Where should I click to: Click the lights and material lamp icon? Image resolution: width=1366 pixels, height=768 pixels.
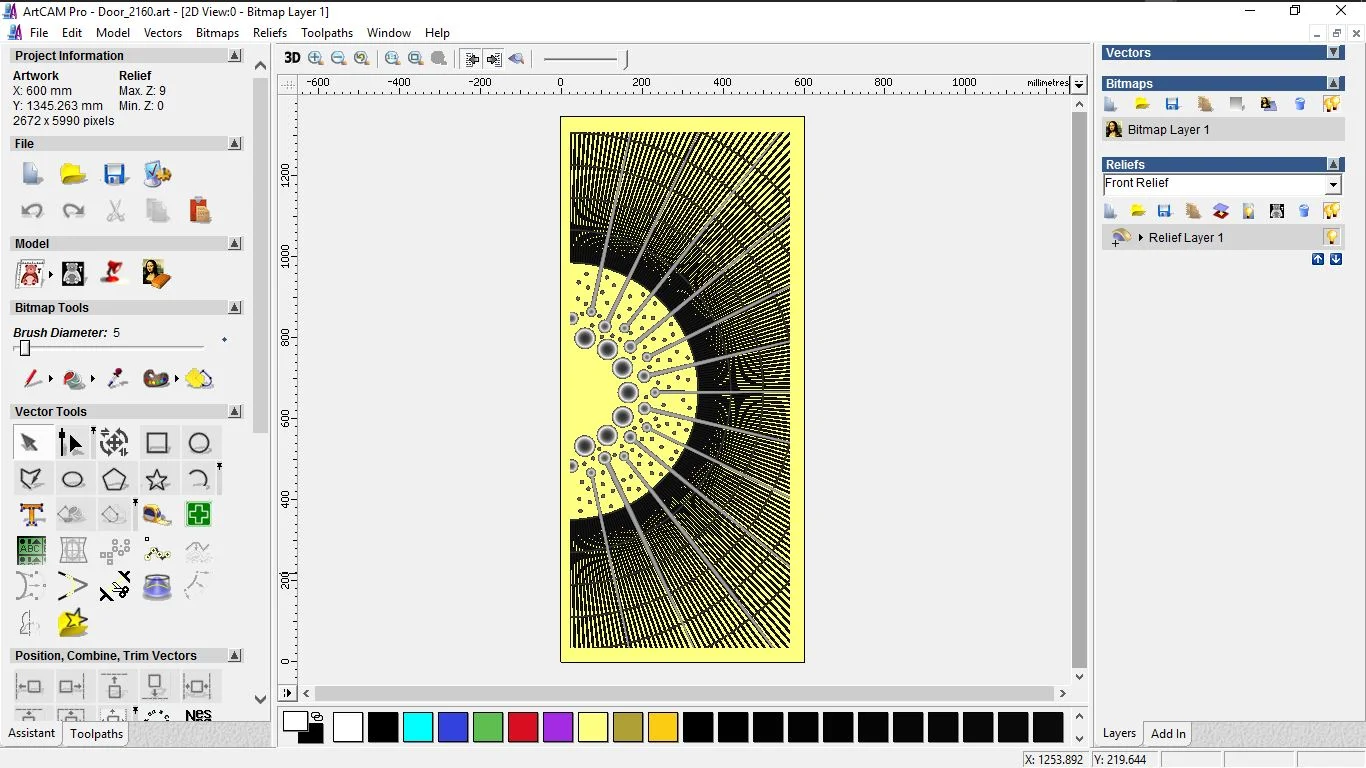(x=114, y=273)
